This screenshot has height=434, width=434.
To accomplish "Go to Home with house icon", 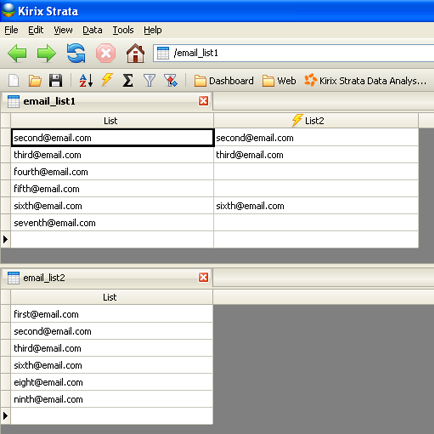I will (x=135, y=53).
